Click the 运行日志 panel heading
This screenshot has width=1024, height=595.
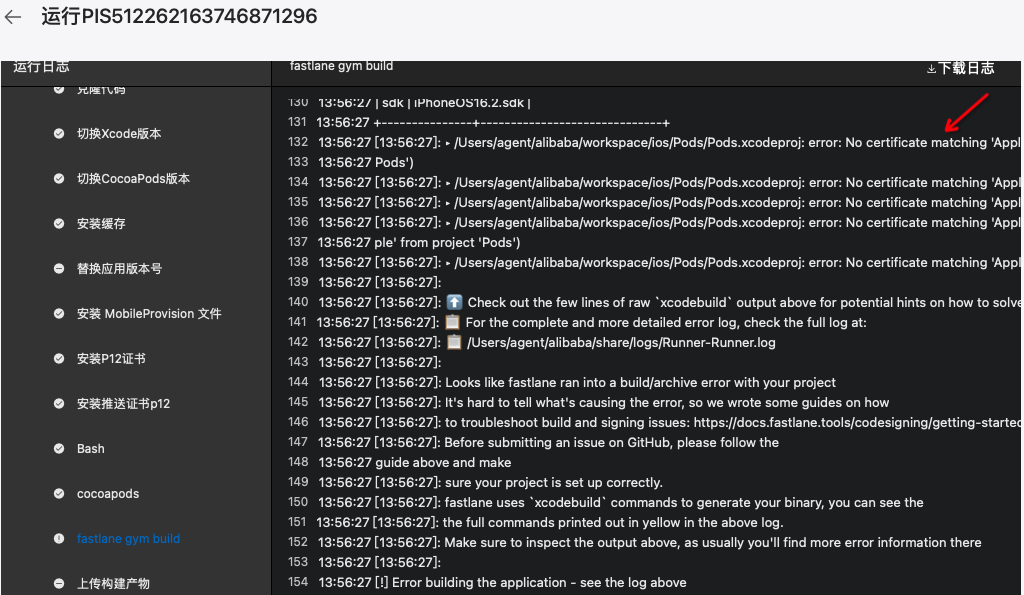point(41,67)
